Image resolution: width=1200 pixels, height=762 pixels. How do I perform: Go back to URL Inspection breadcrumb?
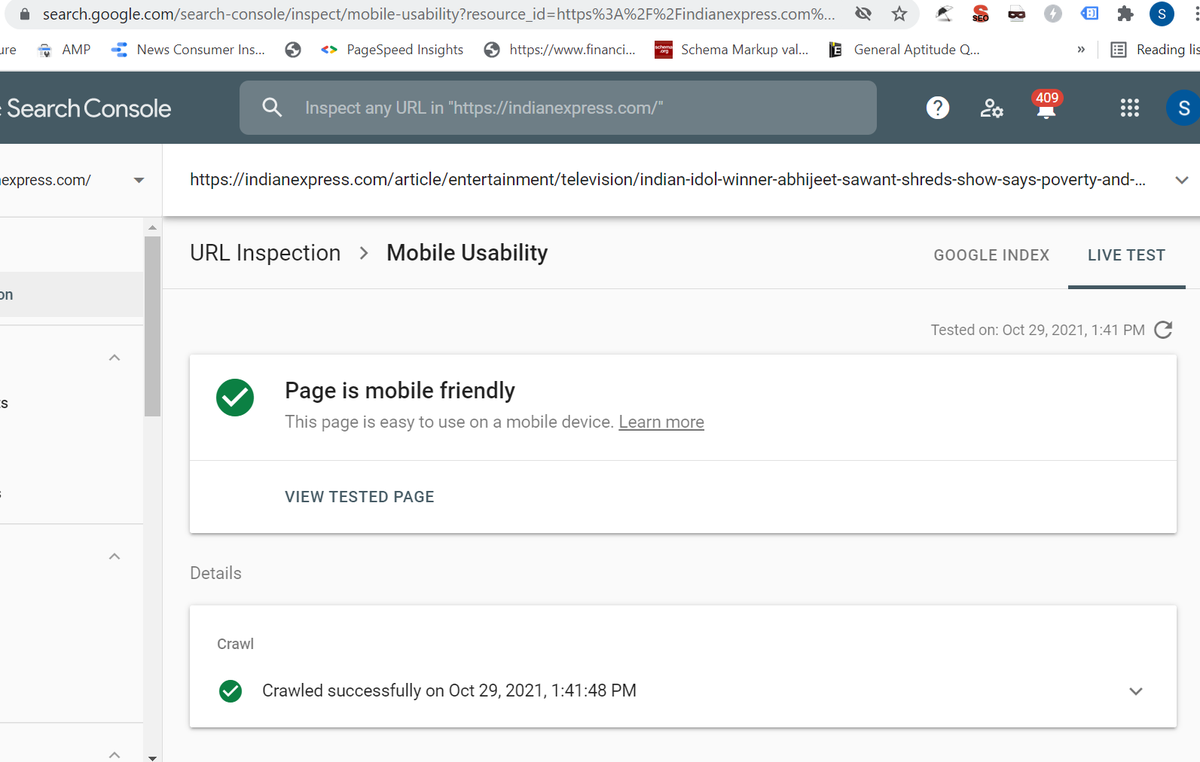265,253
